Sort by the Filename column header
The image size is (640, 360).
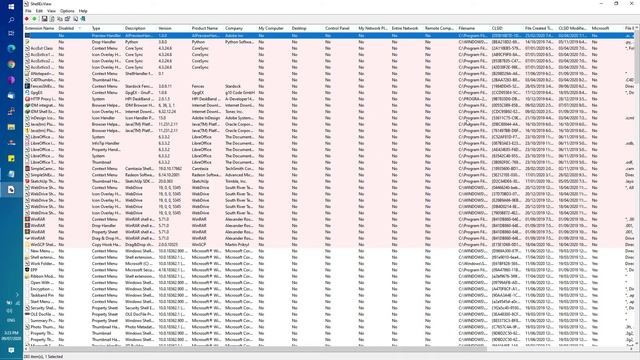pos(473,29)
